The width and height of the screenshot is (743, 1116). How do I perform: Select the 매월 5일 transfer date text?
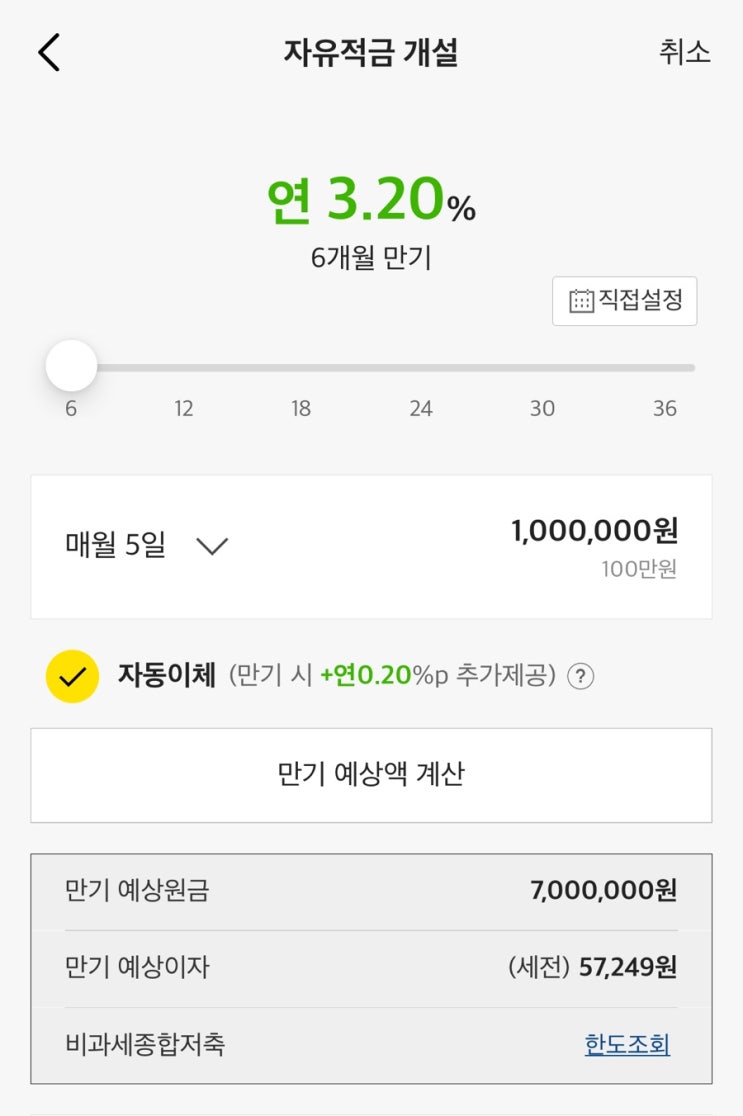(x=115, y=545)
